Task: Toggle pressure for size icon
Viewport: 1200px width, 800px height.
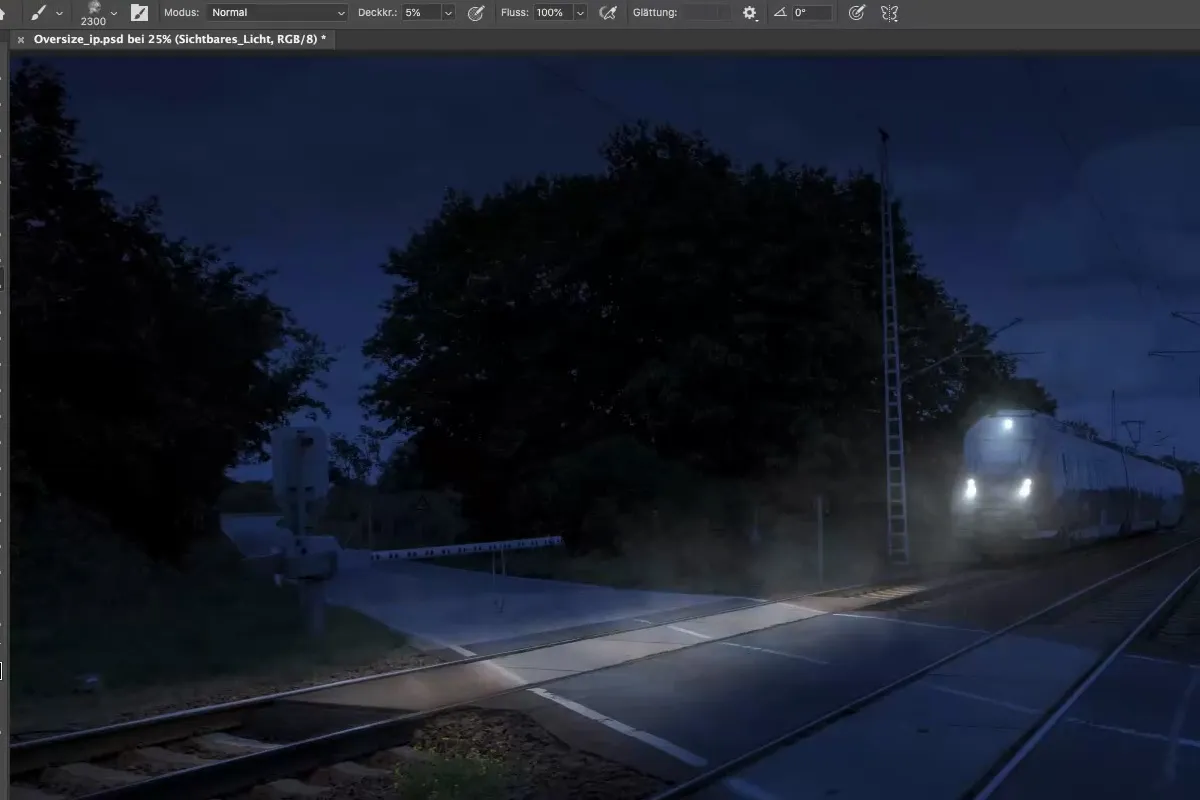Action: (x=856, y=13)
